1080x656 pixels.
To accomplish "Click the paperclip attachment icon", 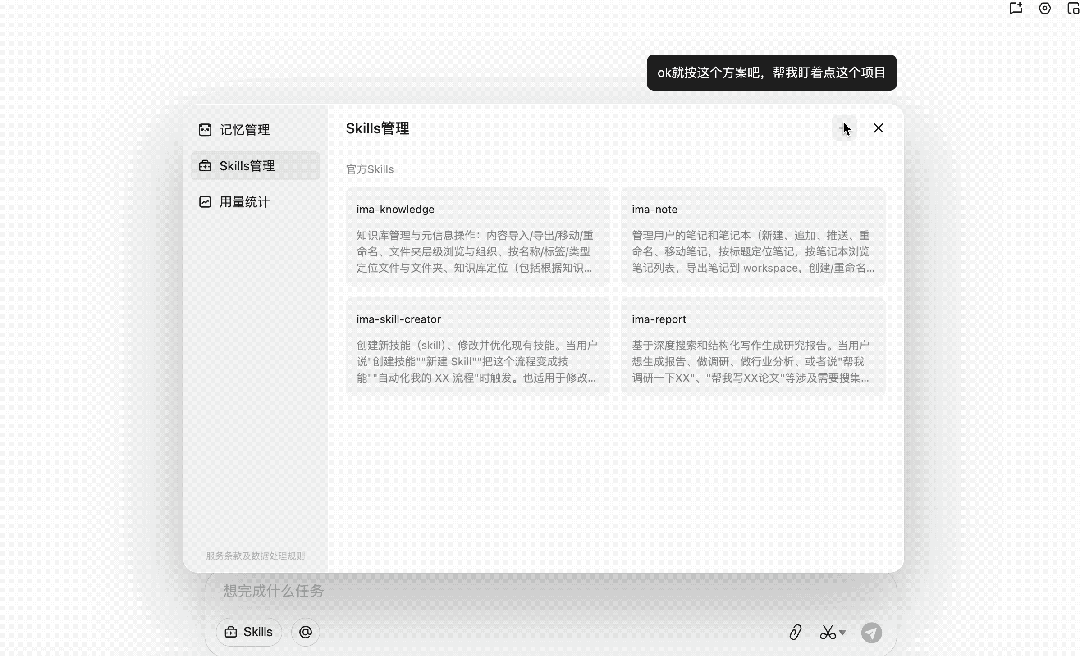I will (795, 632).
